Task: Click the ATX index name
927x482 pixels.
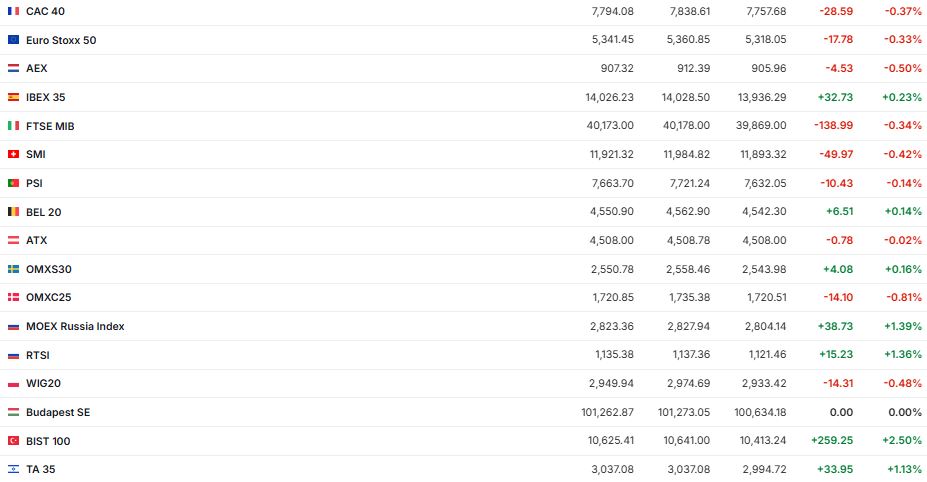Action: point(36,241)
